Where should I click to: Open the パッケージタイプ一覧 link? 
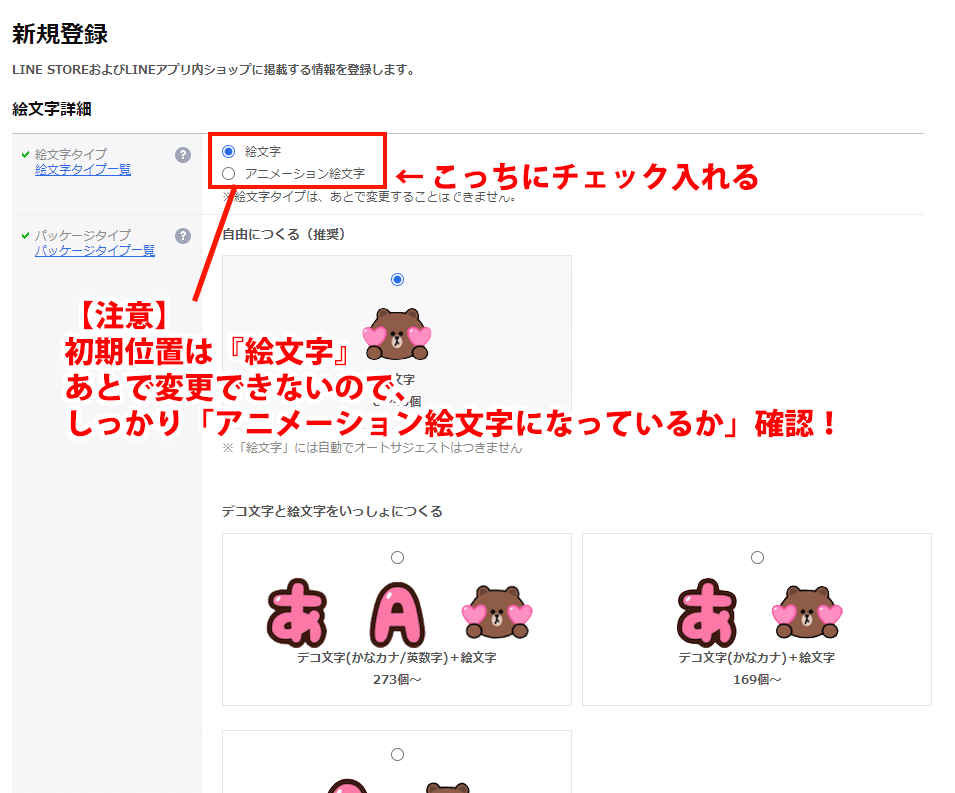95,251
